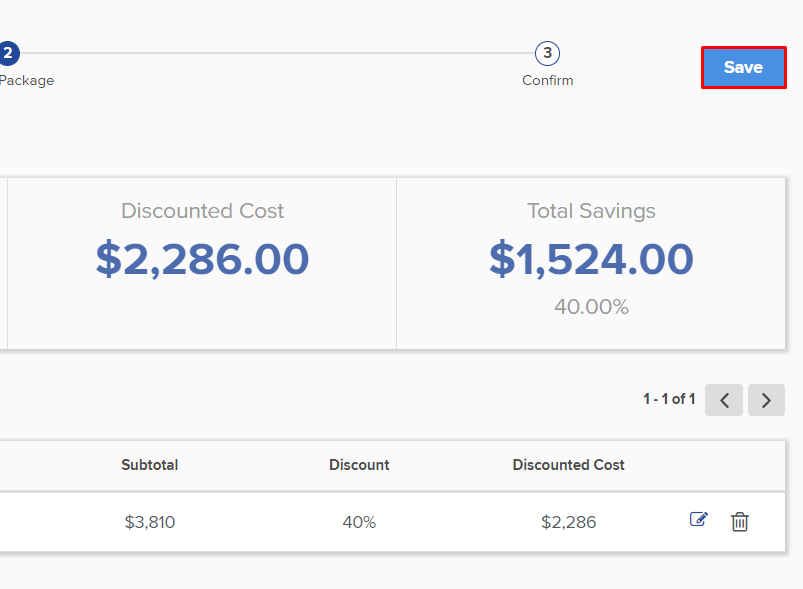Select step 3 circle in progress bar
The width and height of the screenshot is (803, 589).
[x=547, y=53]
